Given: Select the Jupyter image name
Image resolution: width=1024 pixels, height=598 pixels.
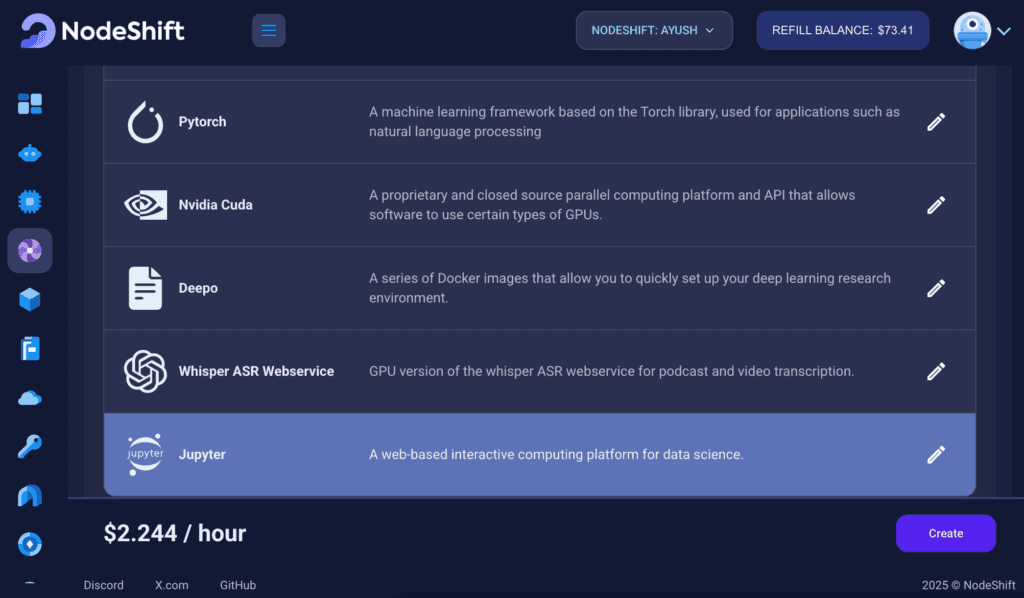Looking at the screenshot, I should point(202,454).
